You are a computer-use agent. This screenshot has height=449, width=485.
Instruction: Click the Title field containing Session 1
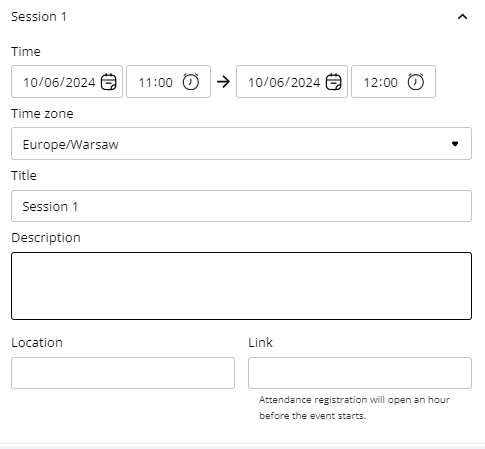tap(241, 206)
